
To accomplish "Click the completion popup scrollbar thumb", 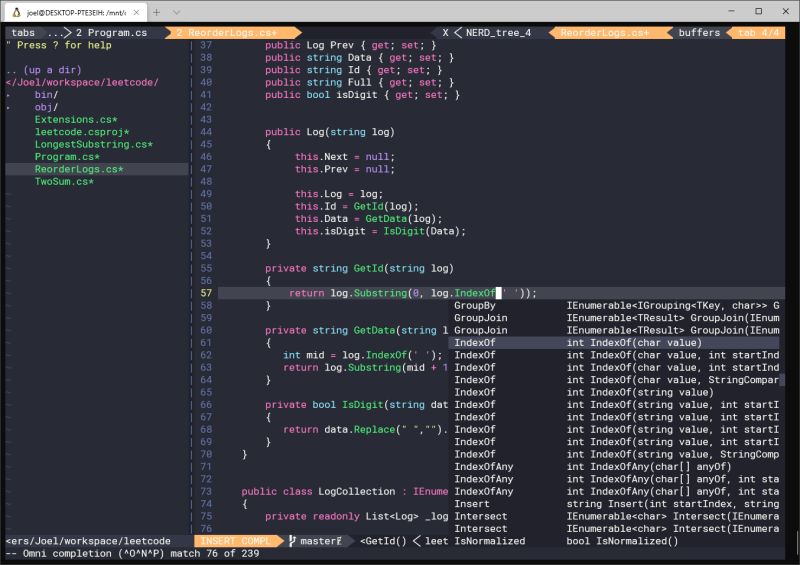I will point(782,380).
